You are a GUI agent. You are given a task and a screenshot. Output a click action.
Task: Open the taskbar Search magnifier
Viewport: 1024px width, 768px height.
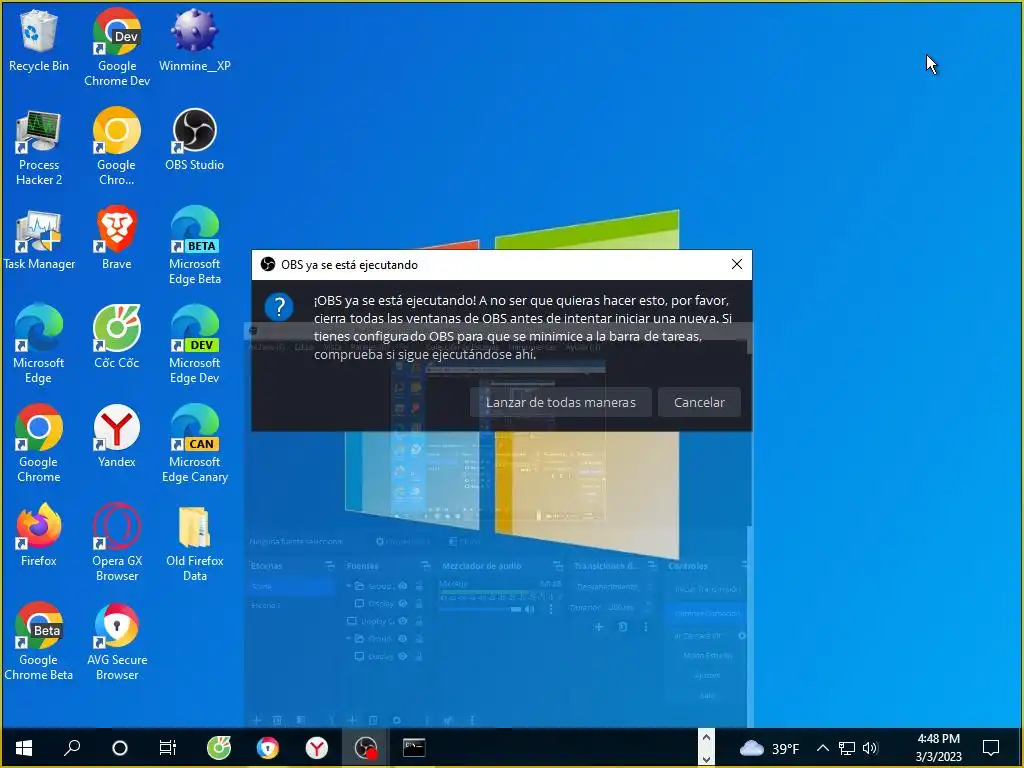(72, 748)
